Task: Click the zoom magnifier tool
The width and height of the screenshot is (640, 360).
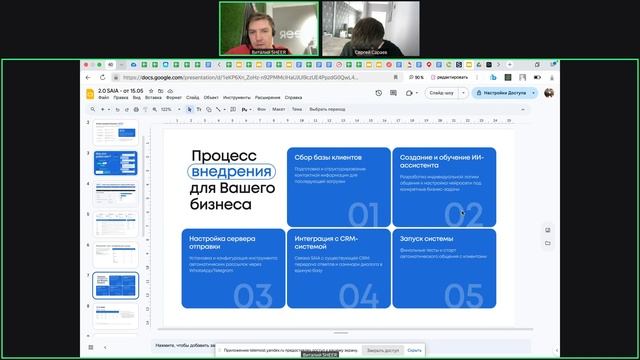Action: [x=155, y=109]
